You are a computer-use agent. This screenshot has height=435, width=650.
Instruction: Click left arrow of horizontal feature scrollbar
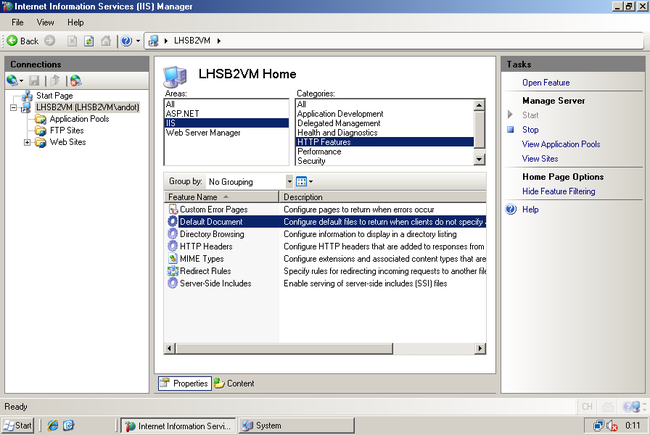169,348
